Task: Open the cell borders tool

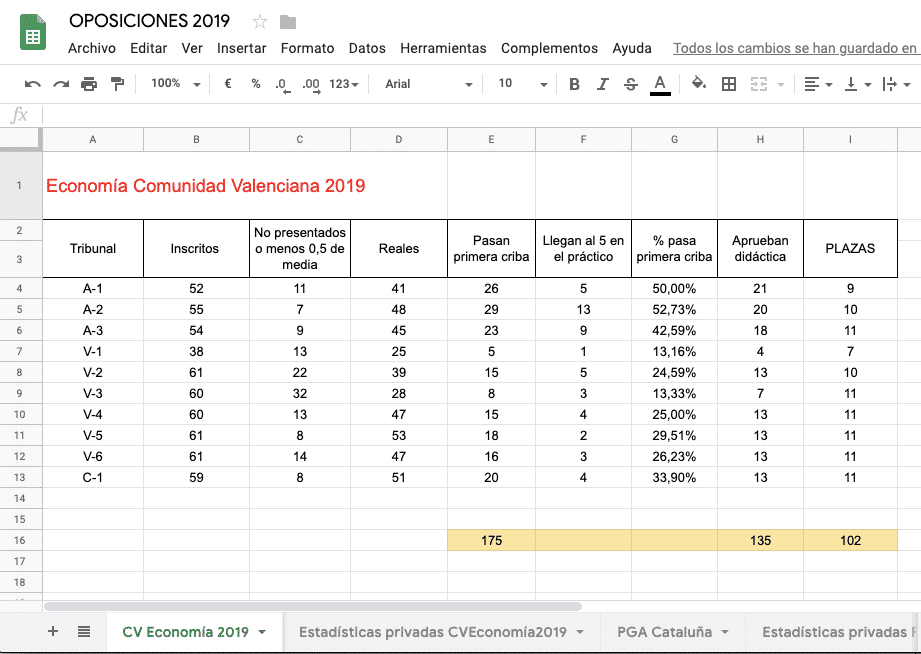Action: [x=729, y=84]
